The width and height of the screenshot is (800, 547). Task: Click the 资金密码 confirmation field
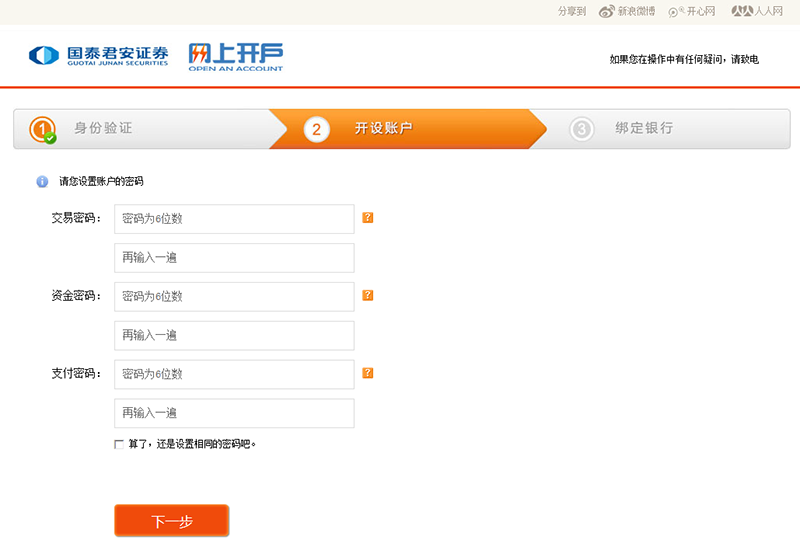234,336
